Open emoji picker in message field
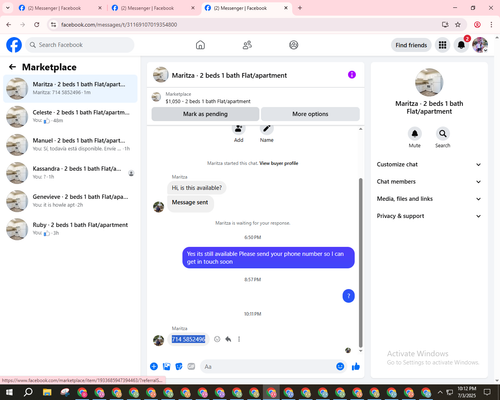Screen dimensions: 500x400 pyautogui.click(x=340, y=367)
